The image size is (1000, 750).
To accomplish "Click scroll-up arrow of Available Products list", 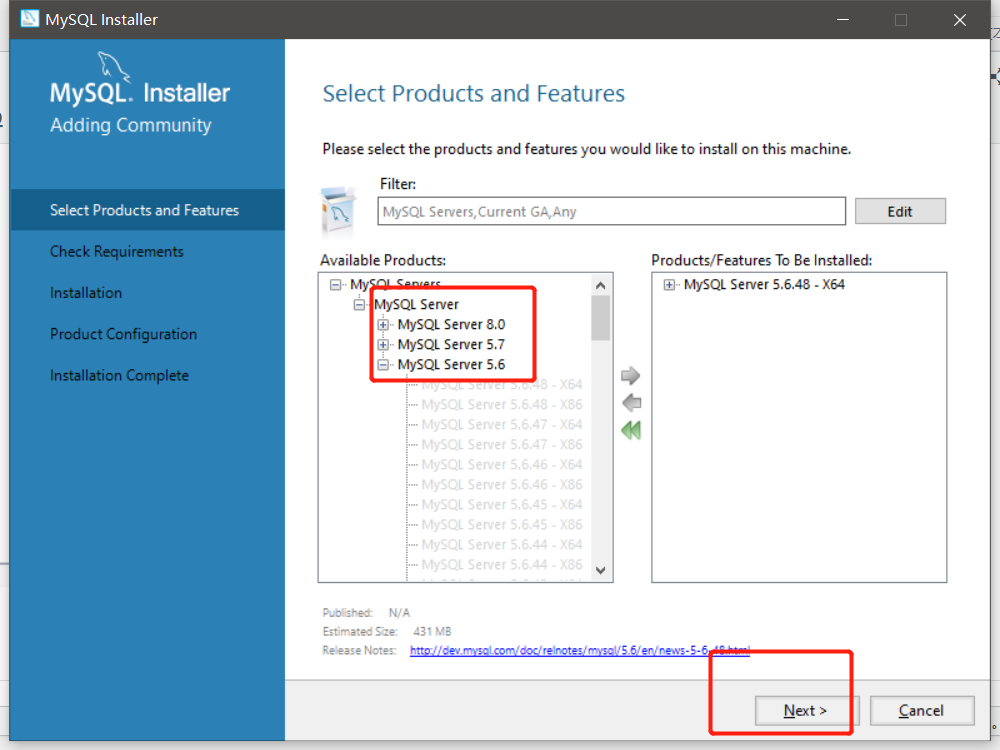I will point(600,286).
